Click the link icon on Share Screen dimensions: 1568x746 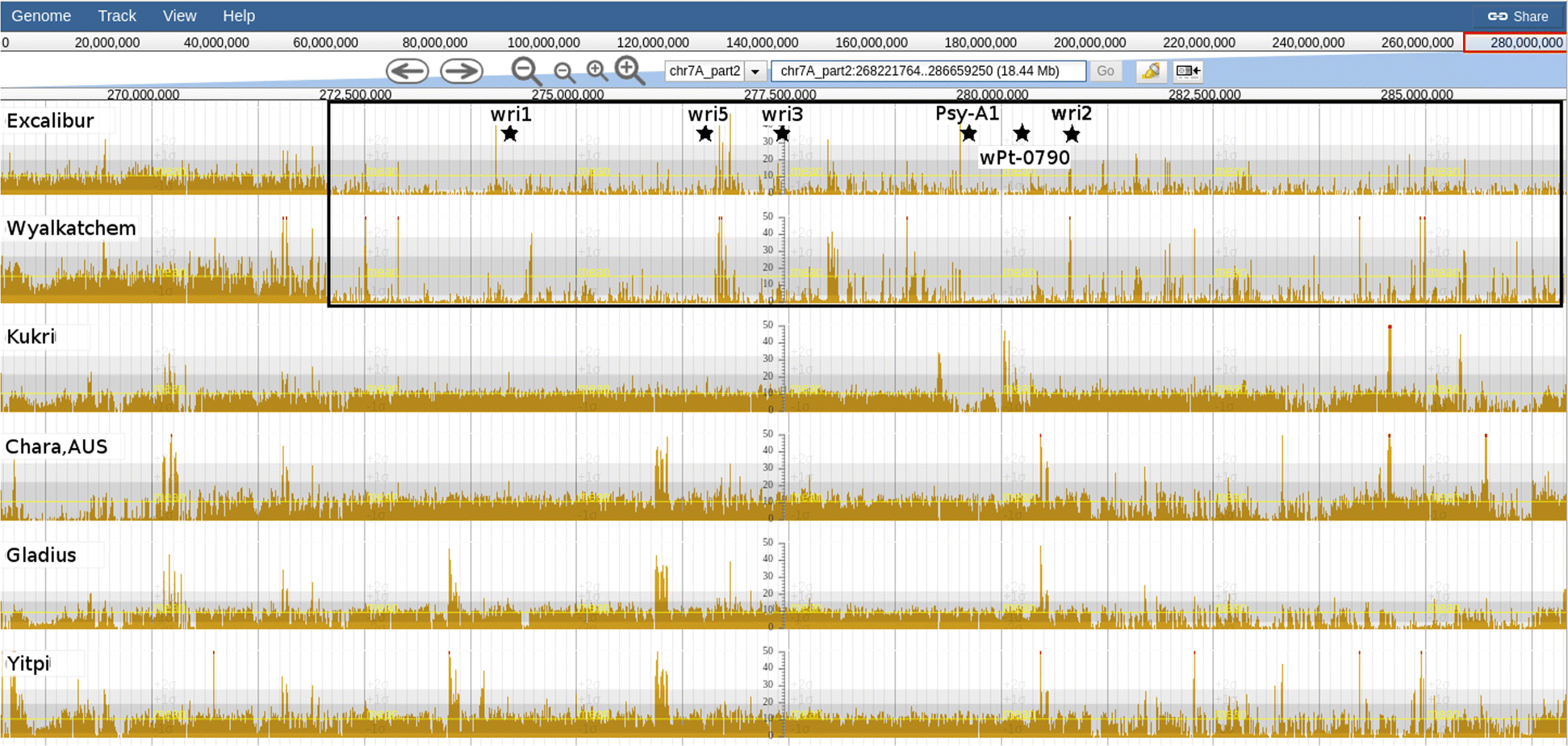(x=1498, y=16)
